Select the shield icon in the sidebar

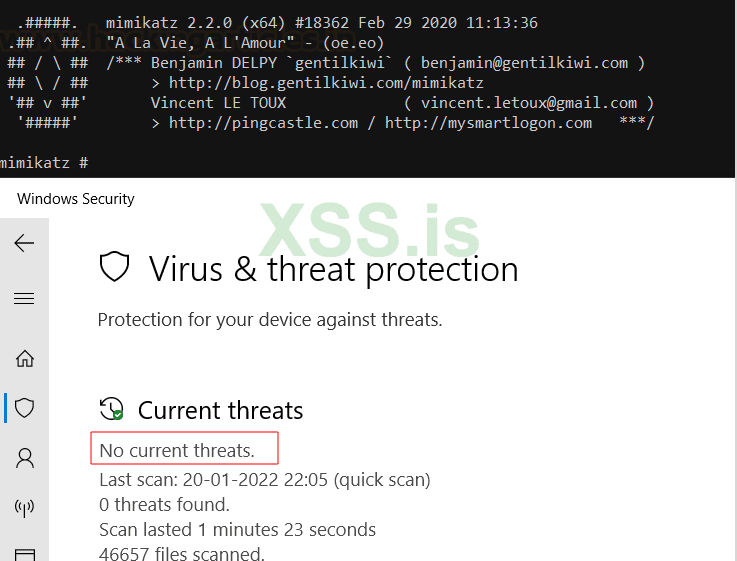(25, 407)
